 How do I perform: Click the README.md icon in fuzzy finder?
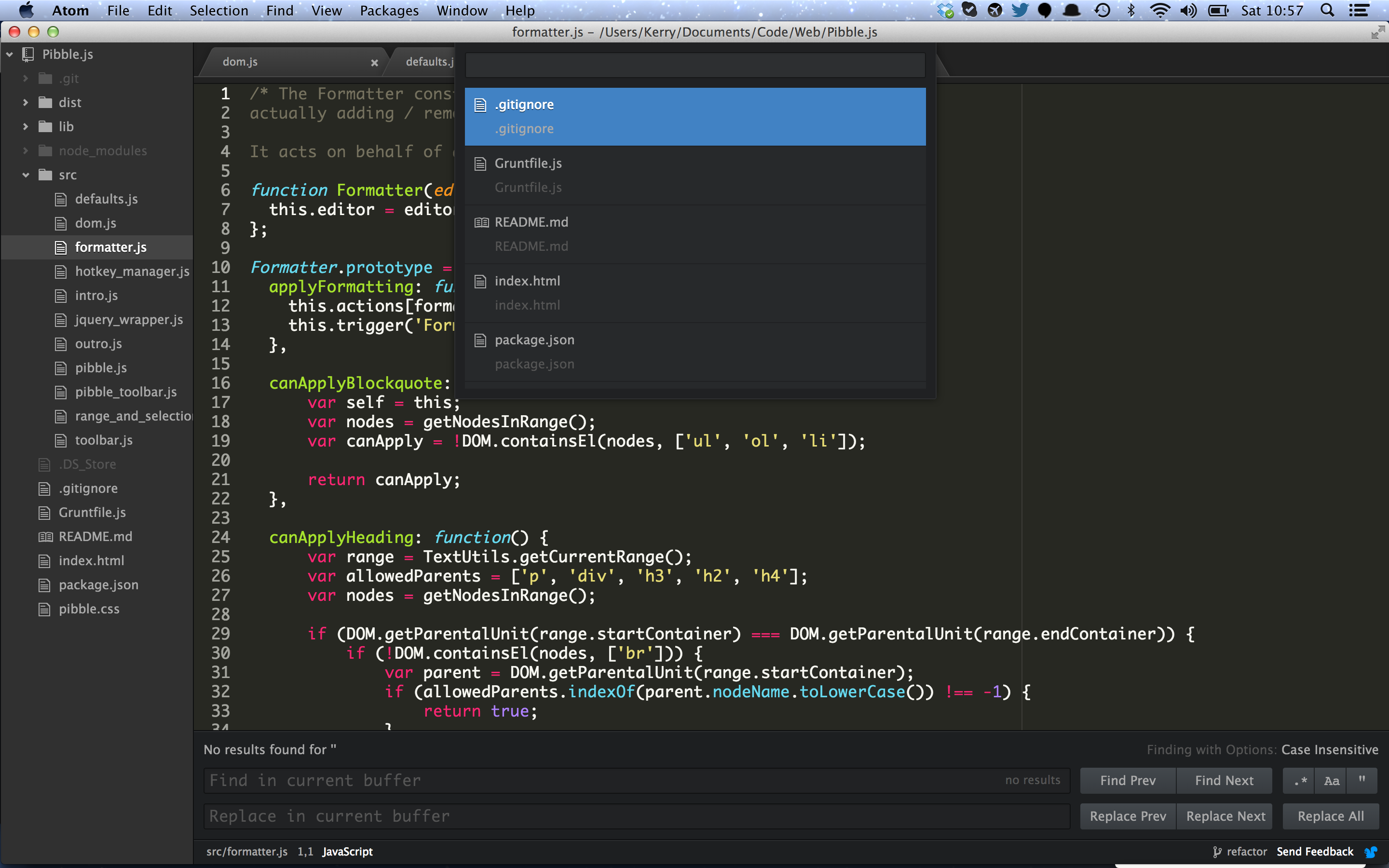click(x=481, y=222)
